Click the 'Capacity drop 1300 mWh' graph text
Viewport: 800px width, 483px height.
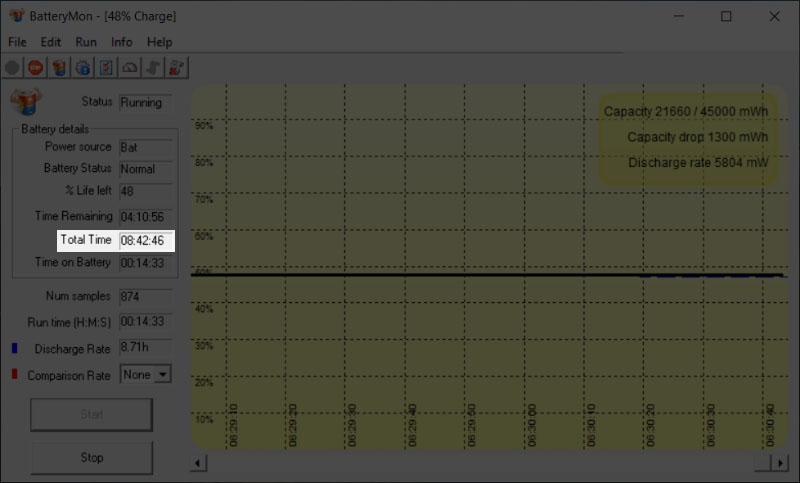click(x=697, y=137)
